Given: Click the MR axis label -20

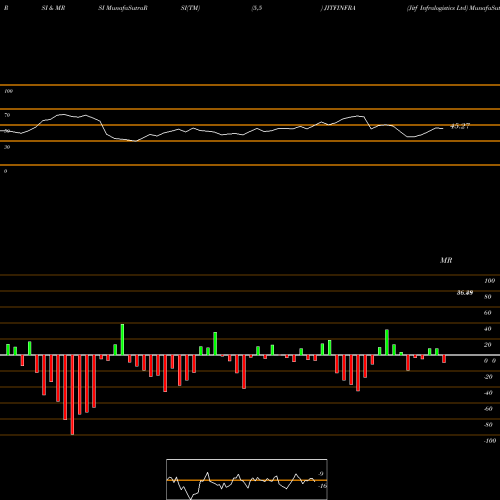Looking at the screenshot, I should point(488,377).
